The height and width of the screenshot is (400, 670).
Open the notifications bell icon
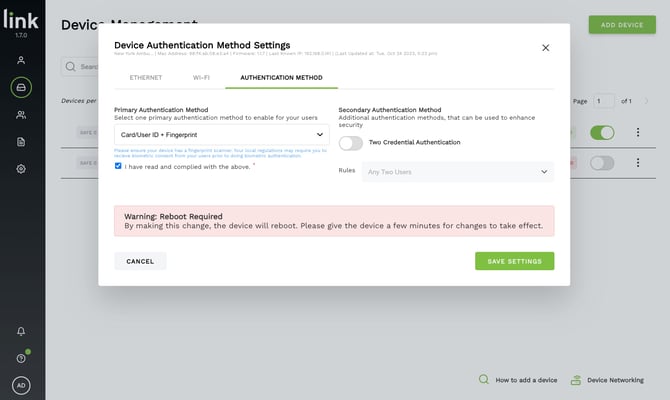tap(21, 331)
